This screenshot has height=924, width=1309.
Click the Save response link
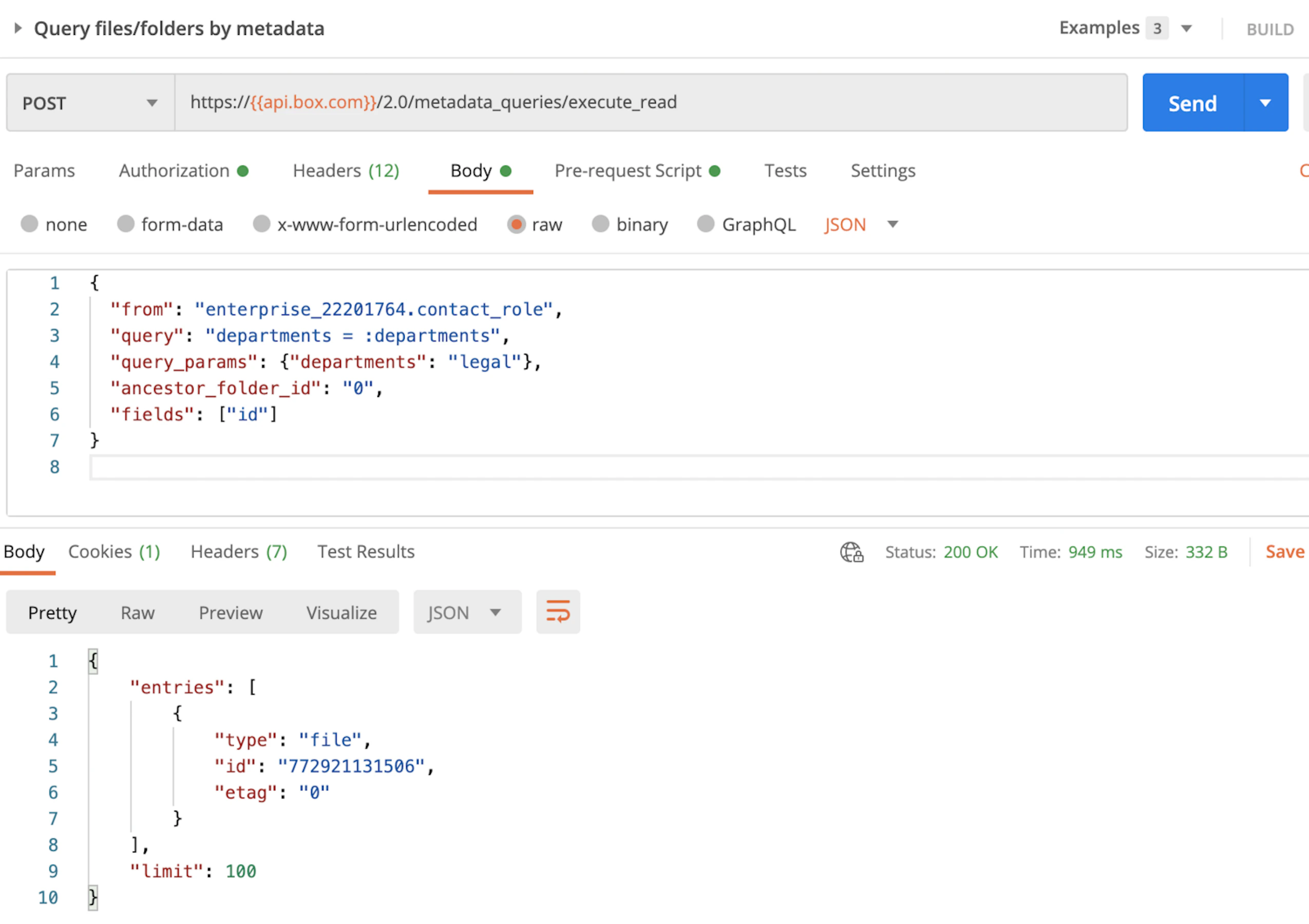click(x=1284, y=552)
